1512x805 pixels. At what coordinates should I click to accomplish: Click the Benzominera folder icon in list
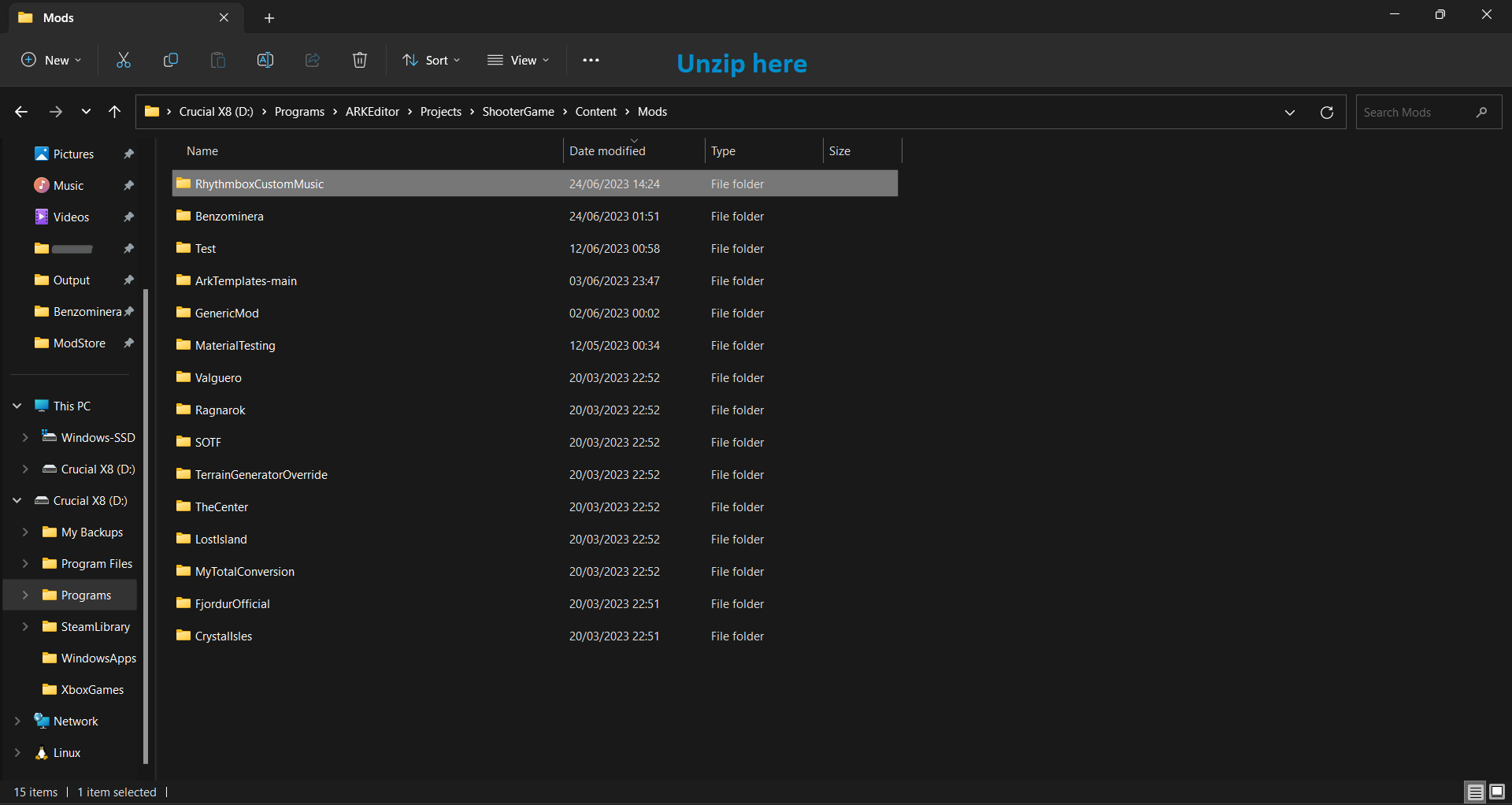point(183,216)
